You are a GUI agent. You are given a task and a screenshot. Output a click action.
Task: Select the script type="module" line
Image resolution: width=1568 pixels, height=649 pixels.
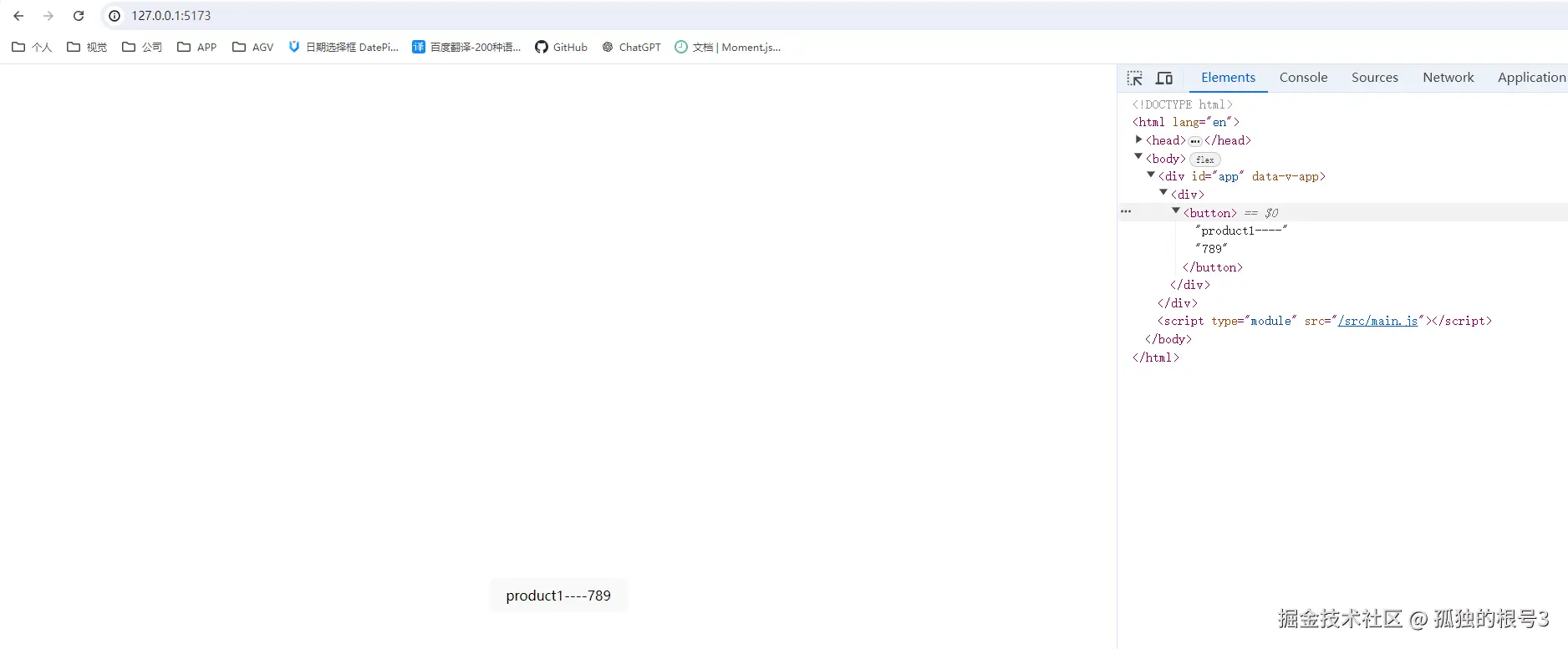tap(1325, 321)
